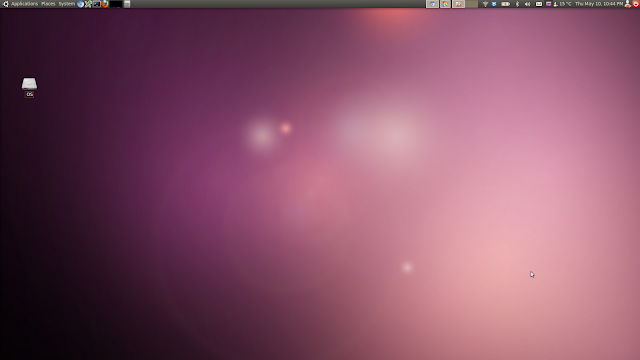Switch to first workspace in the switcher
The width and height of the screenshot is (640, 360).
(x=432, y=4)
